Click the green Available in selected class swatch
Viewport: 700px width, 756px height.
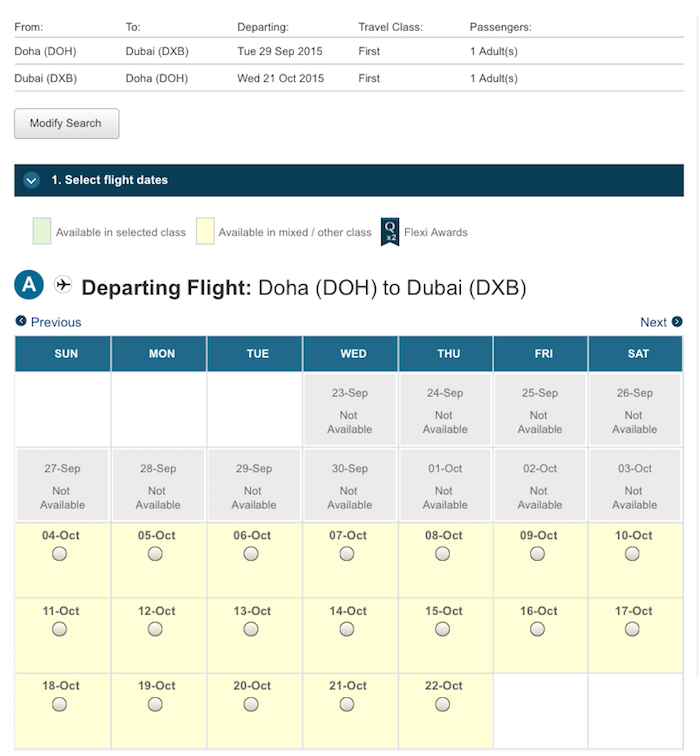coord(42,231)
